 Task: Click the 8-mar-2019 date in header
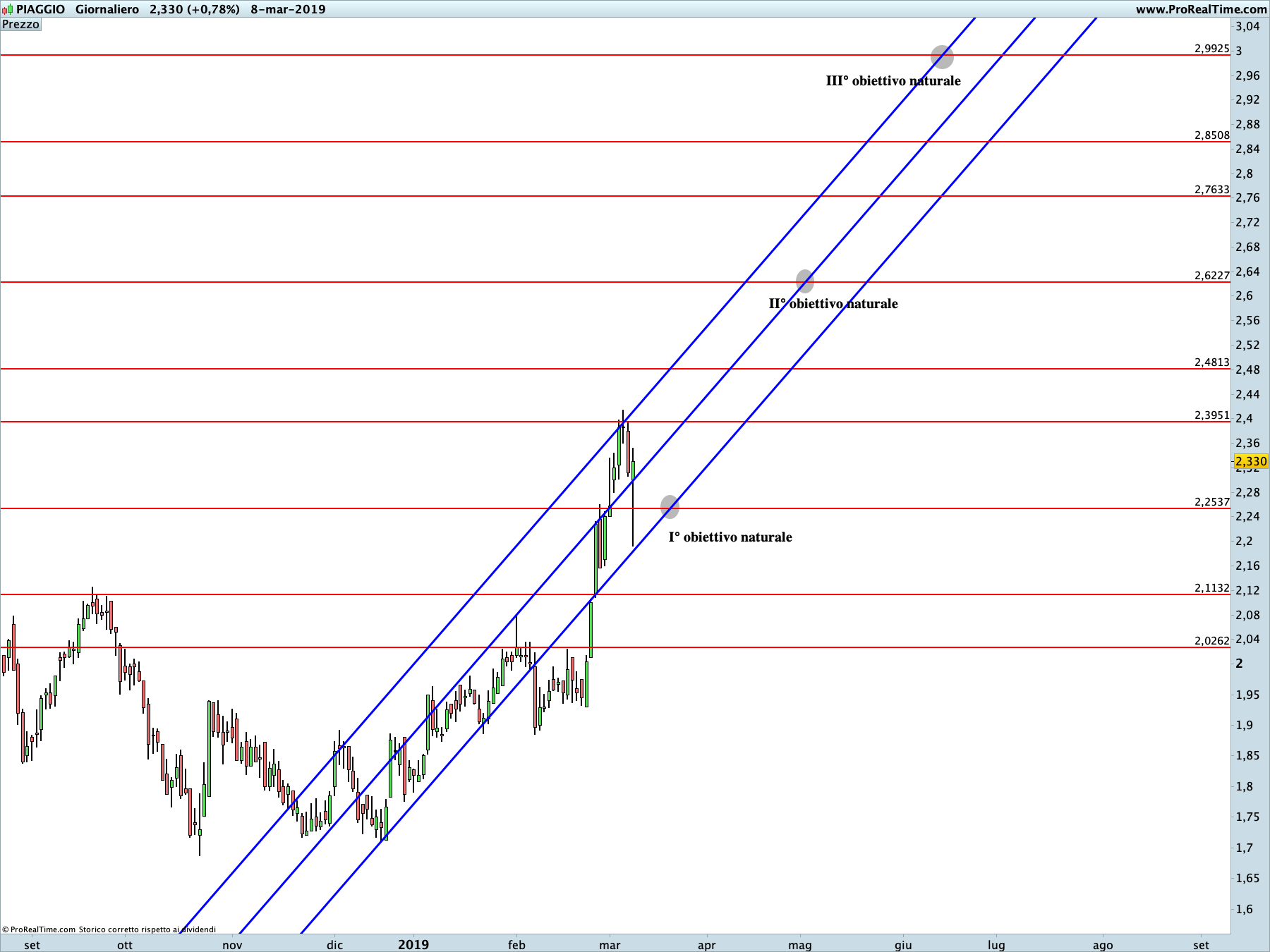288,9
